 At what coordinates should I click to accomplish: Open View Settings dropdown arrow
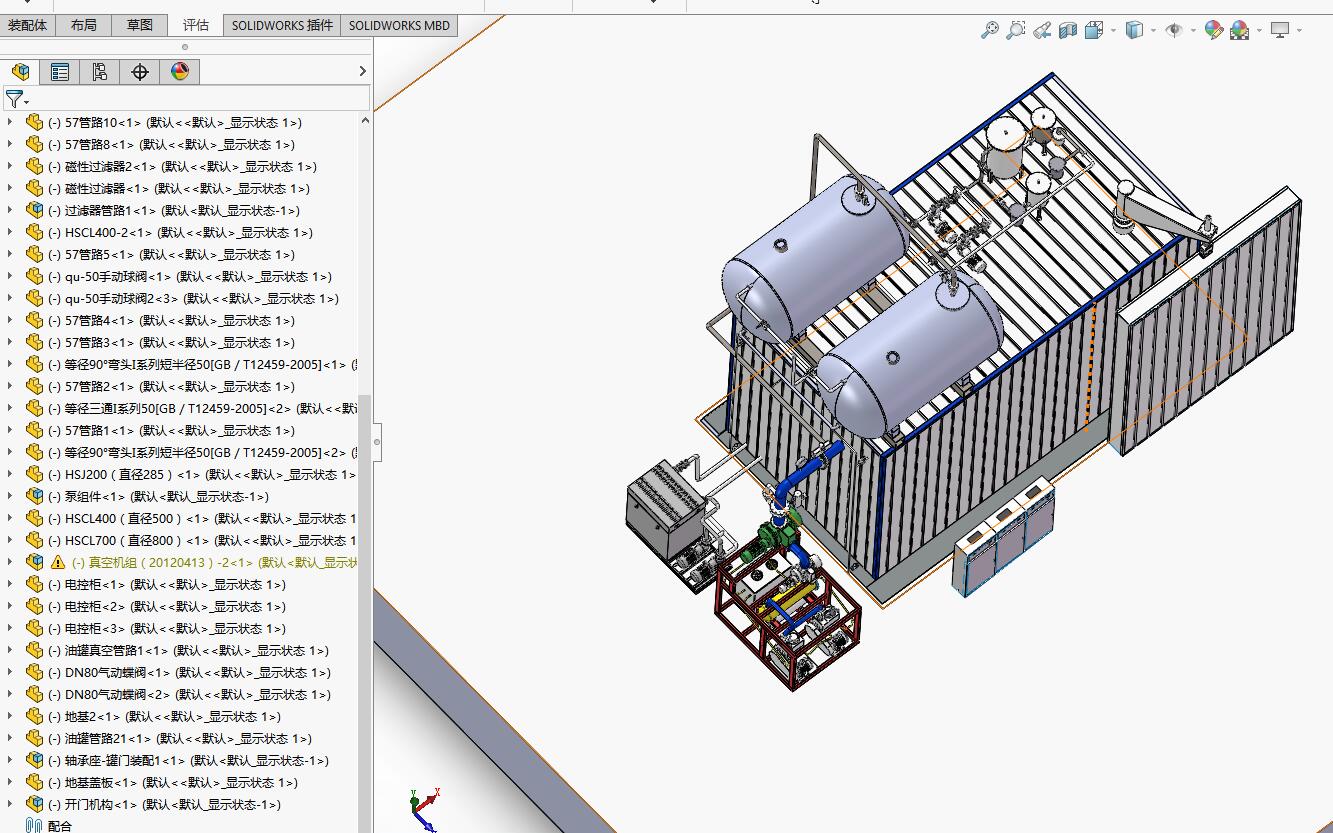tap(1299, 30)
